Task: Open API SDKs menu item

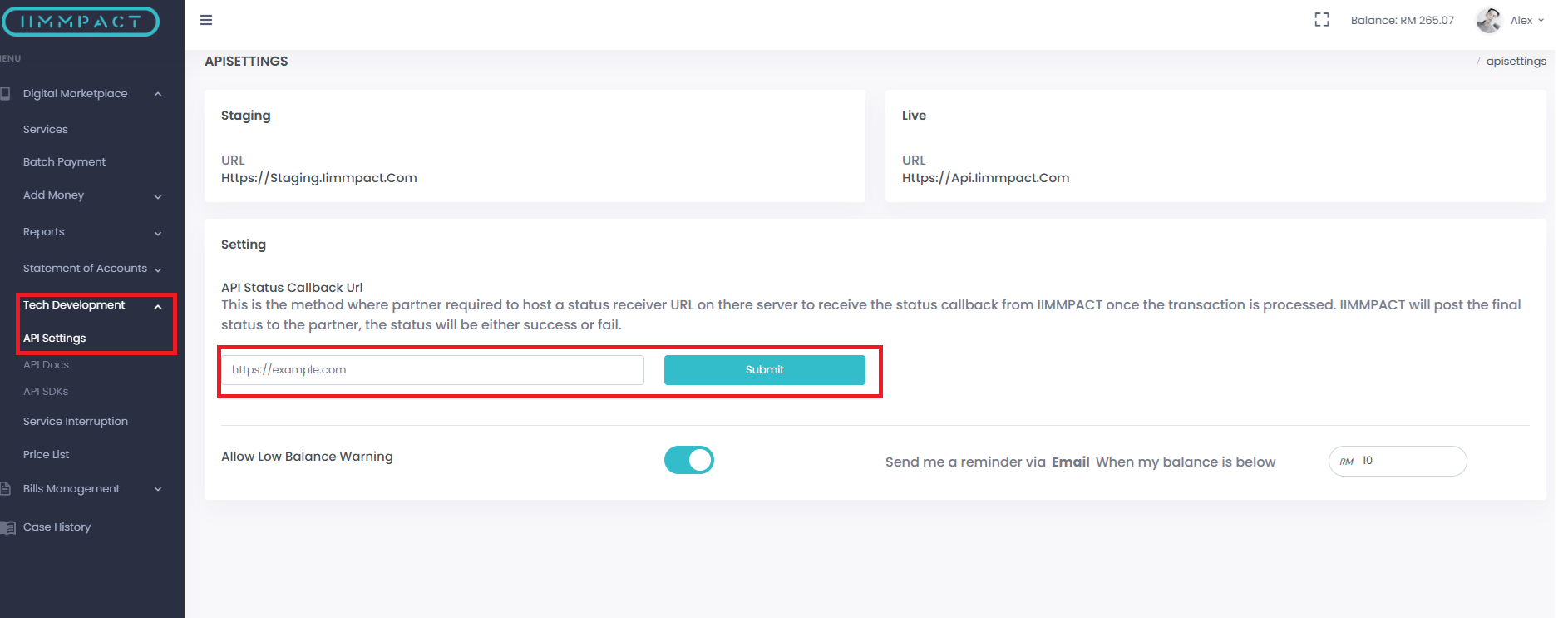Action: [46, 392]
